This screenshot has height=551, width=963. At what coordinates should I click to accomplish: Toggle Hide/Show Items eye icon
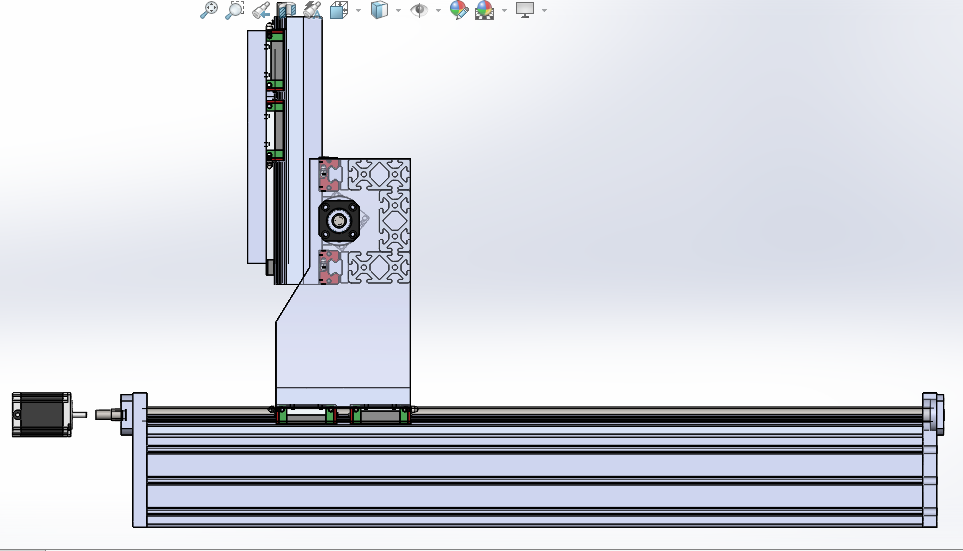pos(419,10)
